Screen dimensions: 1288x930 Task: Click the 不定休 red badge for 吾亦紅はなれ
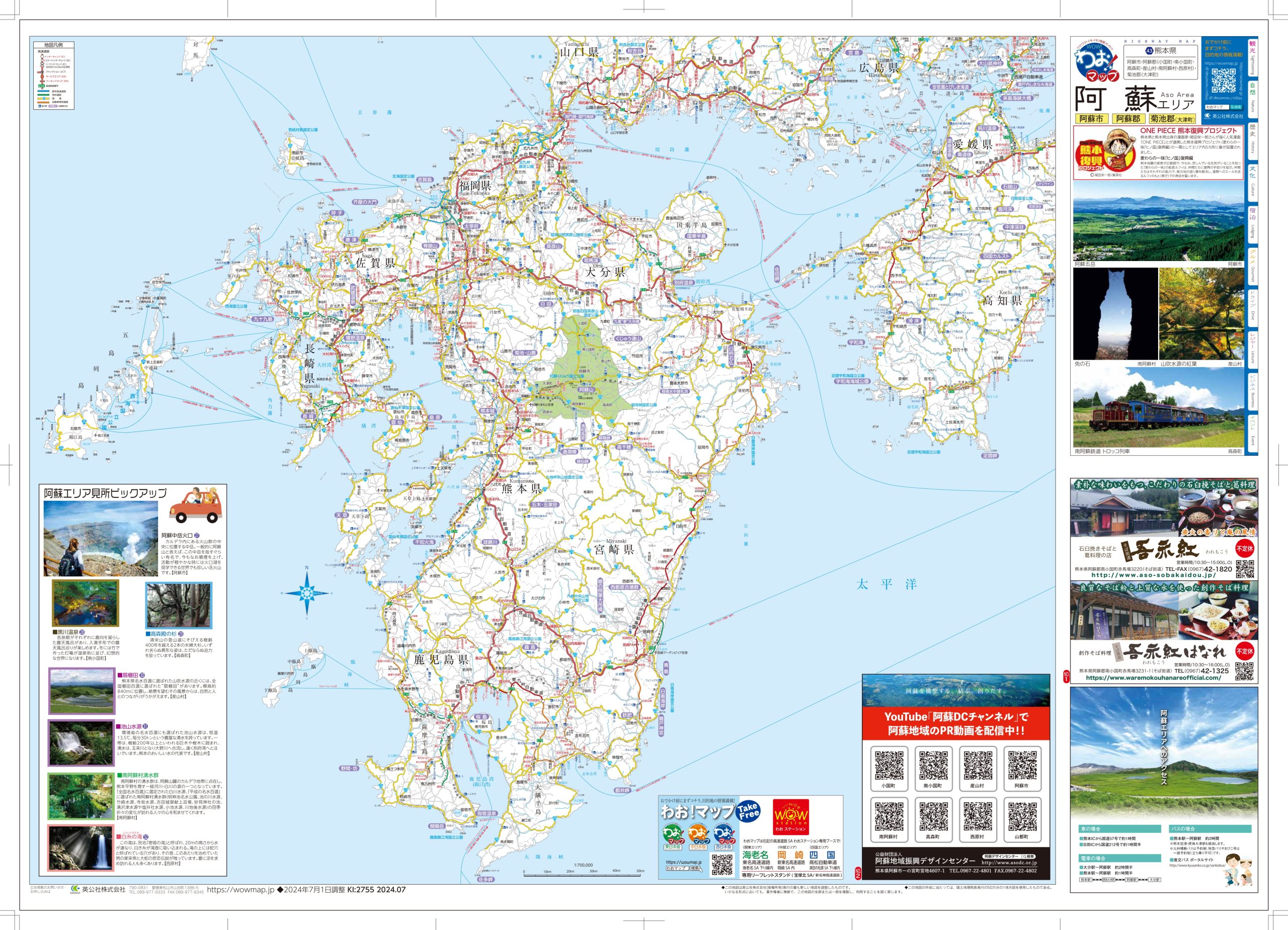point(1244,652)
